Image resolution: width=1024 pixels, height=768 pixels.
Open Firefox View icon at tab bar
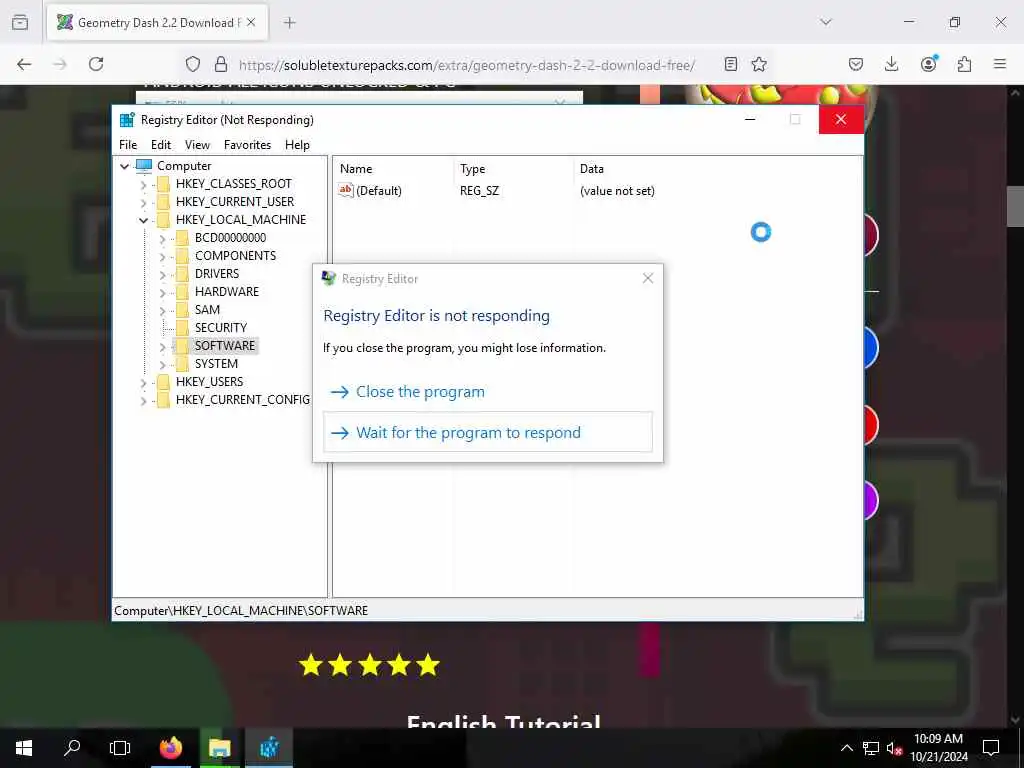(20, 22)
